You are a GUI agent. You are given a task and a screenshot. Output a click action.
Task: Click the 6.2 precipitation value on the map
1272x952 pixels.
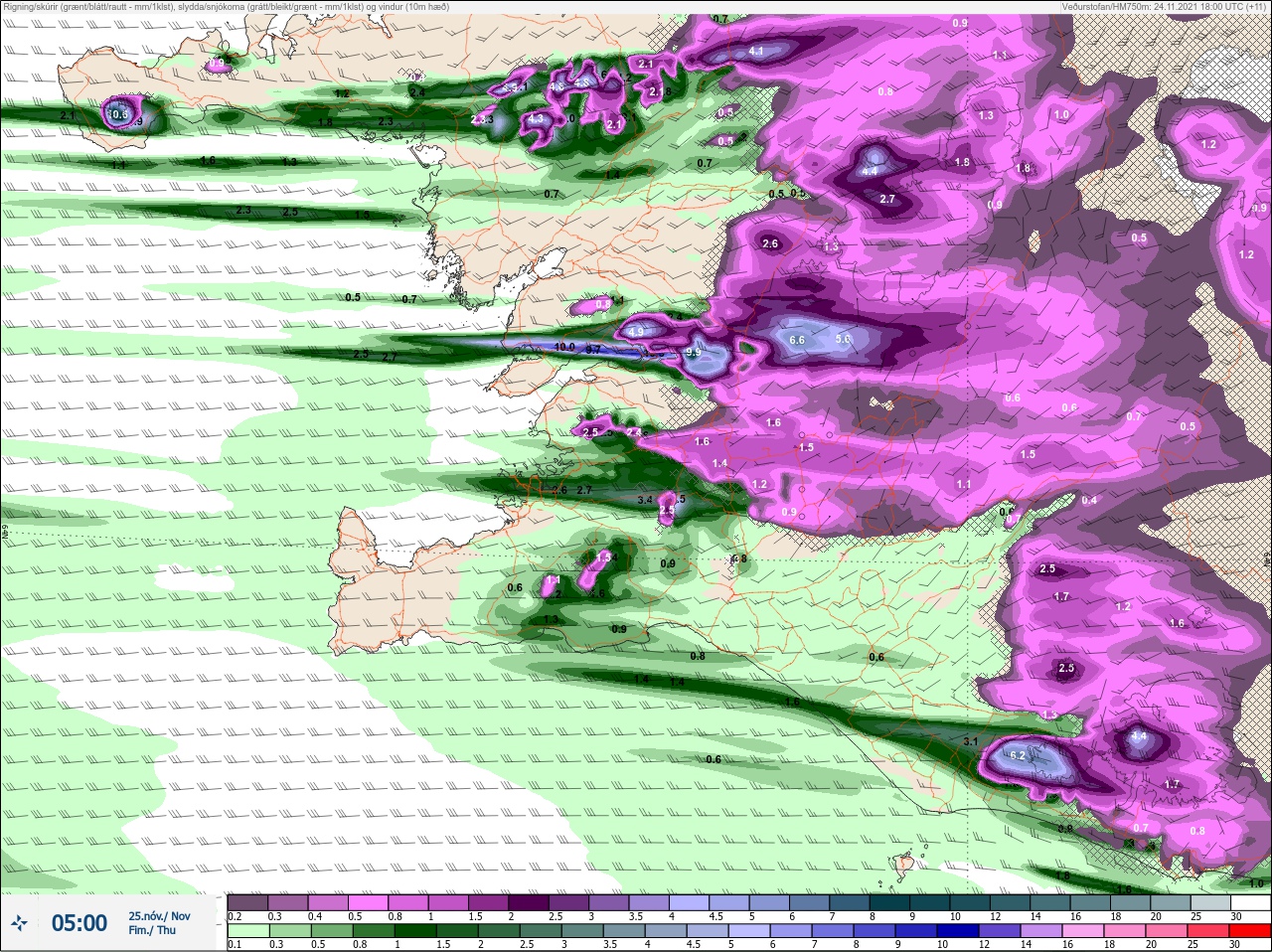pos(1017,755)
